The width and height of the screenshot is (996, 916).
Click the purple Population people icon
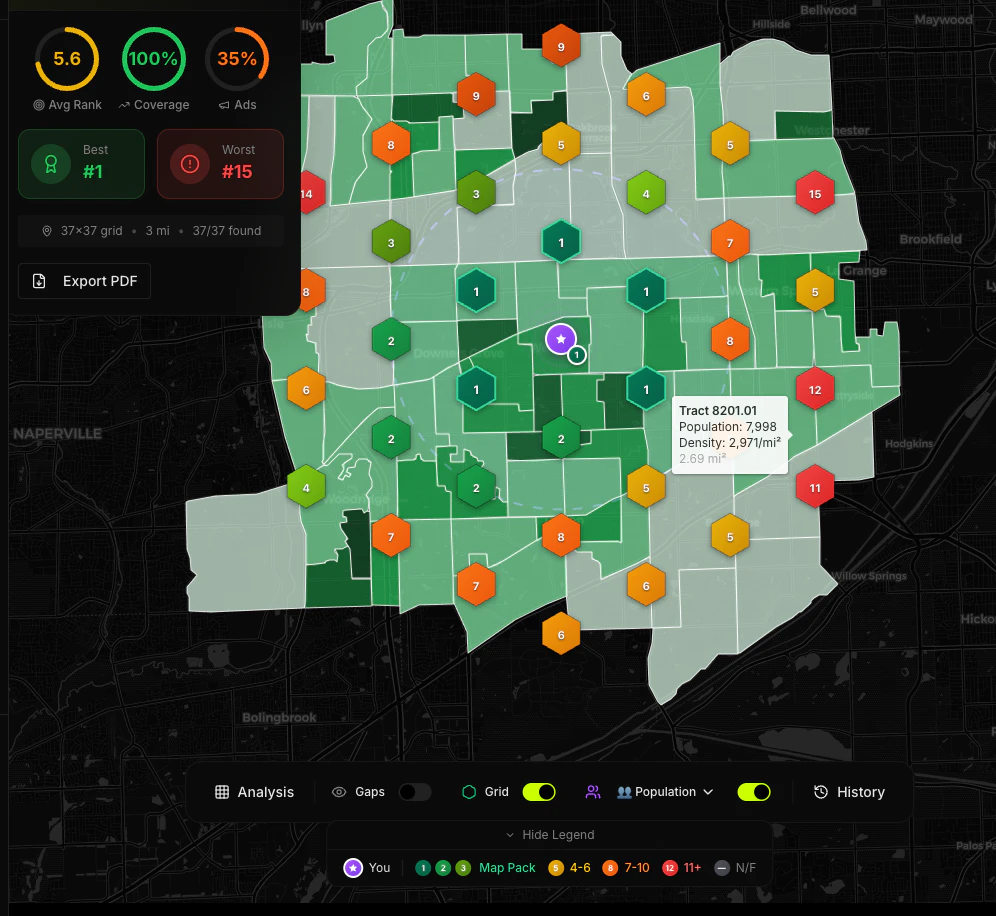(x=592, y=792)
